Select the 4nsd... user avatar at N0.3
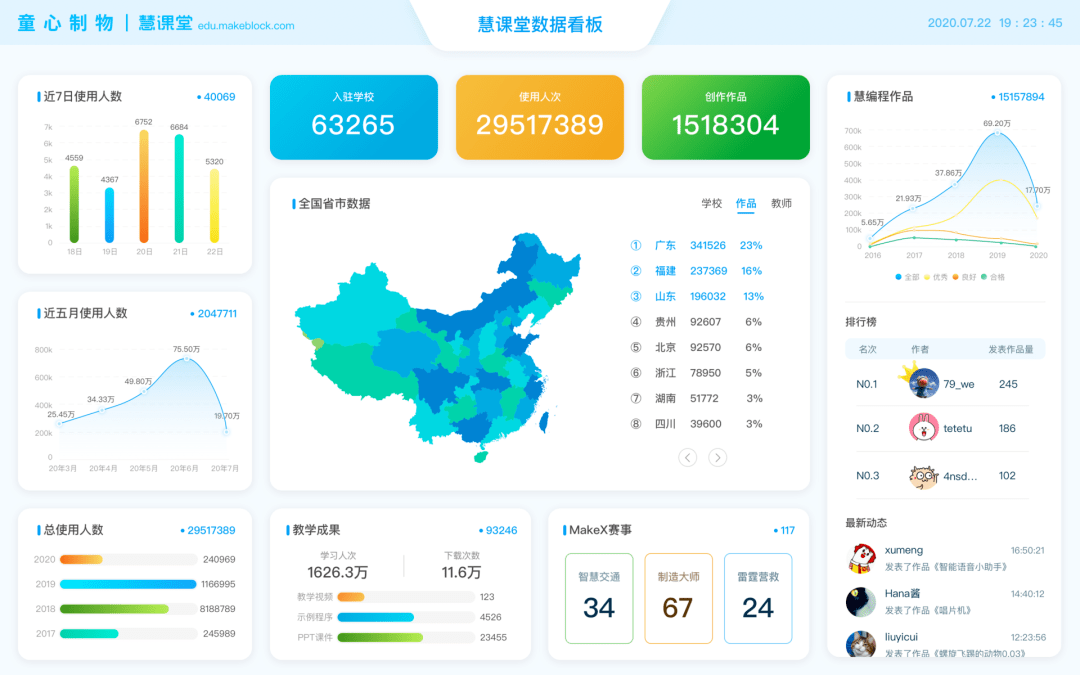Screen dimensions: 1080x675 (923, 476)
